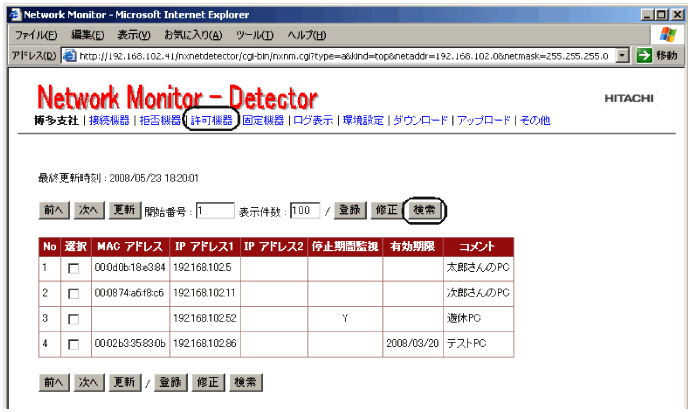This screenshot has height=412, width=688.
Task: Click the top 登録 button
Action: [x=350, y=210]
